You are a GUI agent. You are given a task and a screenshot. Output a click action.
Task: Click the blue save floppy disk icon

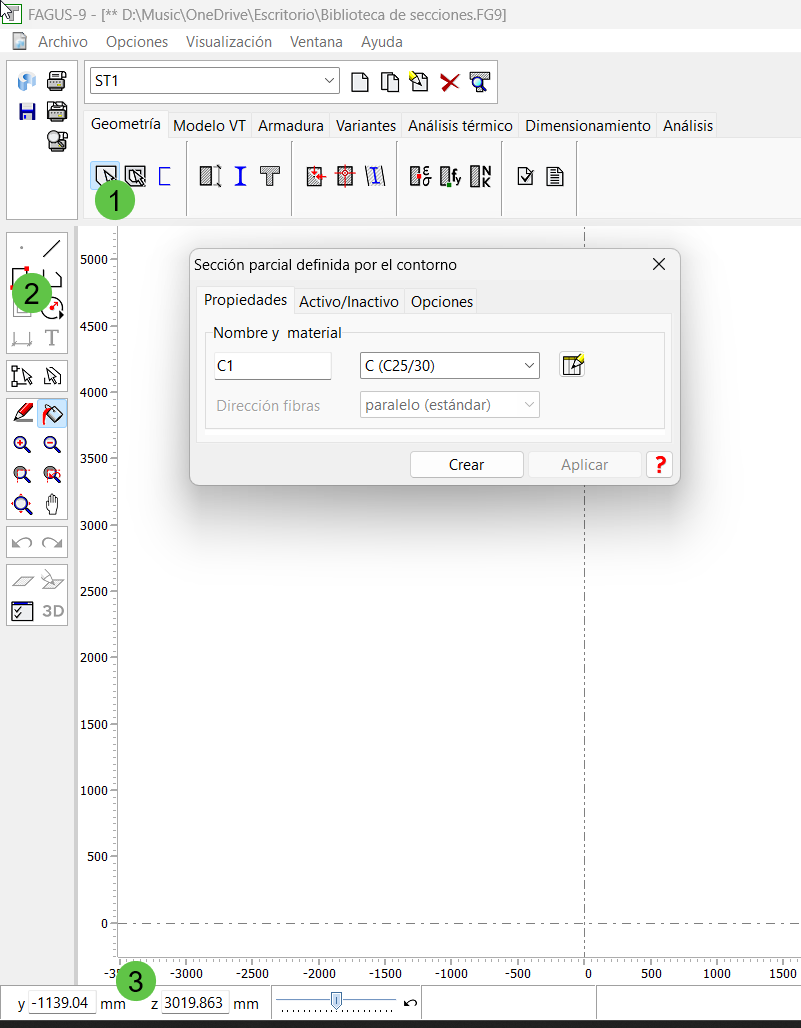27,111
